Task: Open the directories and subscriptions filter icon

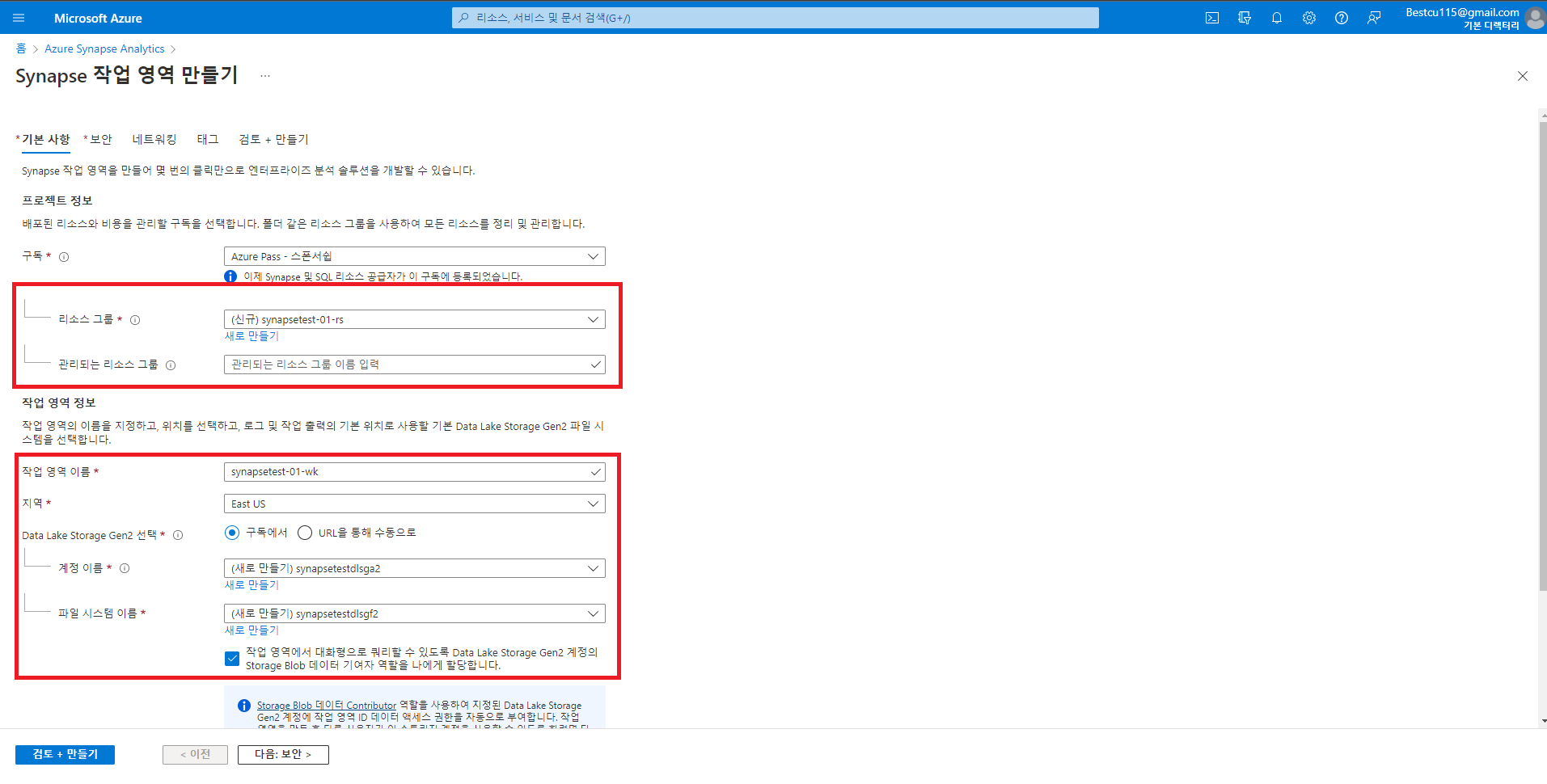Action: click(1245, 18)
